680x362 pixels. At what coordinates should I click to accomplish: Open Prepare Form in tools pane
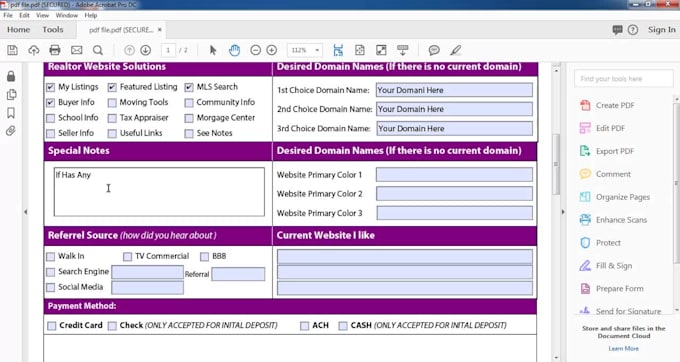pos(612,289)
